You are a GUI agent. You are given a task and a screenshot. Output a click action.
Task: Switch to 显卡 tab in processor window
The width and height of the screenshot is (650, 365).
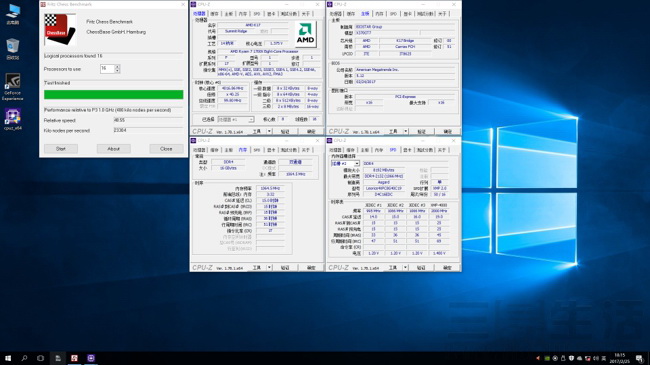click(271, 14)
